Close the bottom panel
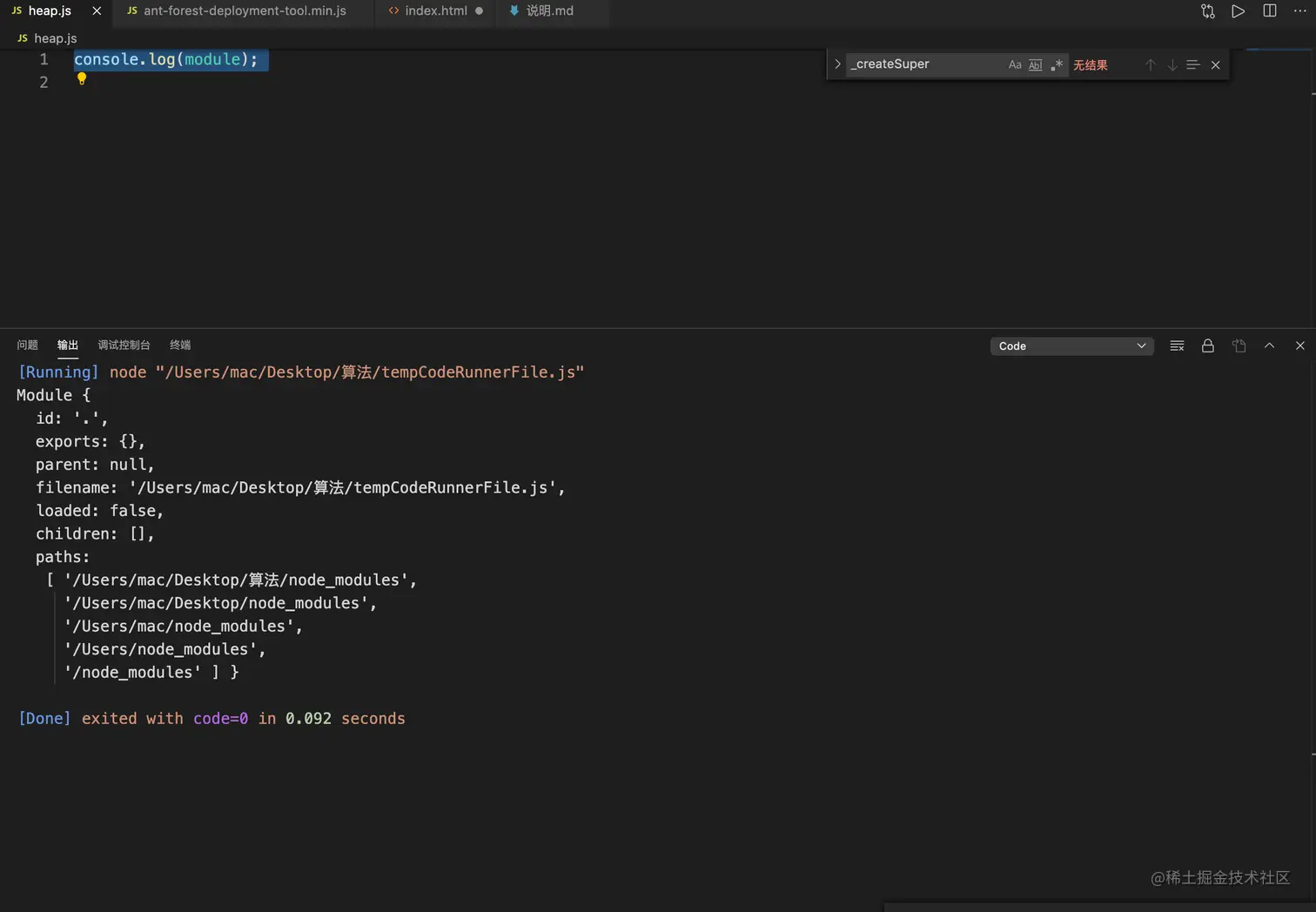This screenshot has height=912, width=1316. click(1300, 346)
